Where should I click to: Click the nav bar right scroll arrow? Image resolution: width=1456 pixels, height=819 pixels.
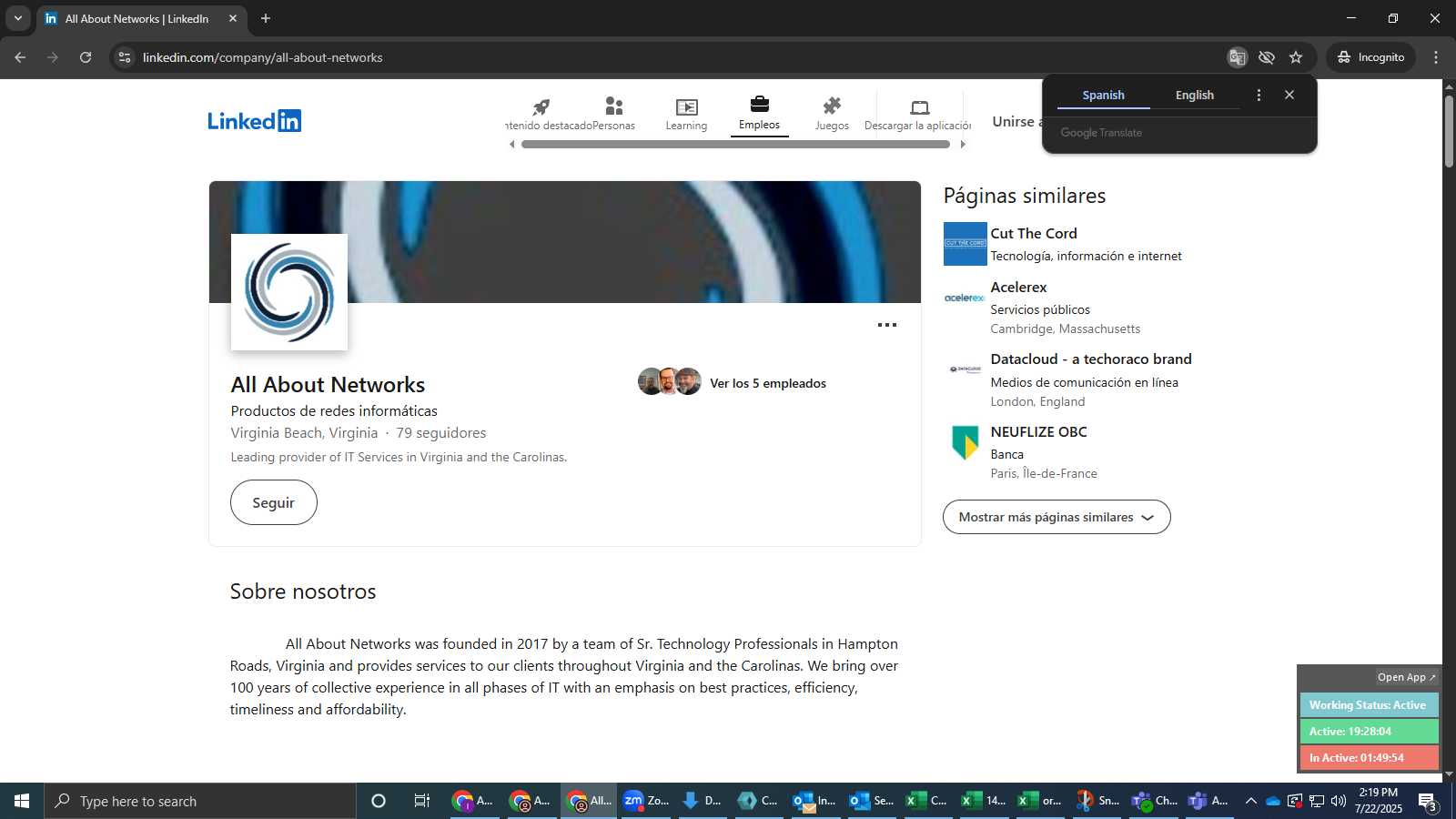click(963, 144)
